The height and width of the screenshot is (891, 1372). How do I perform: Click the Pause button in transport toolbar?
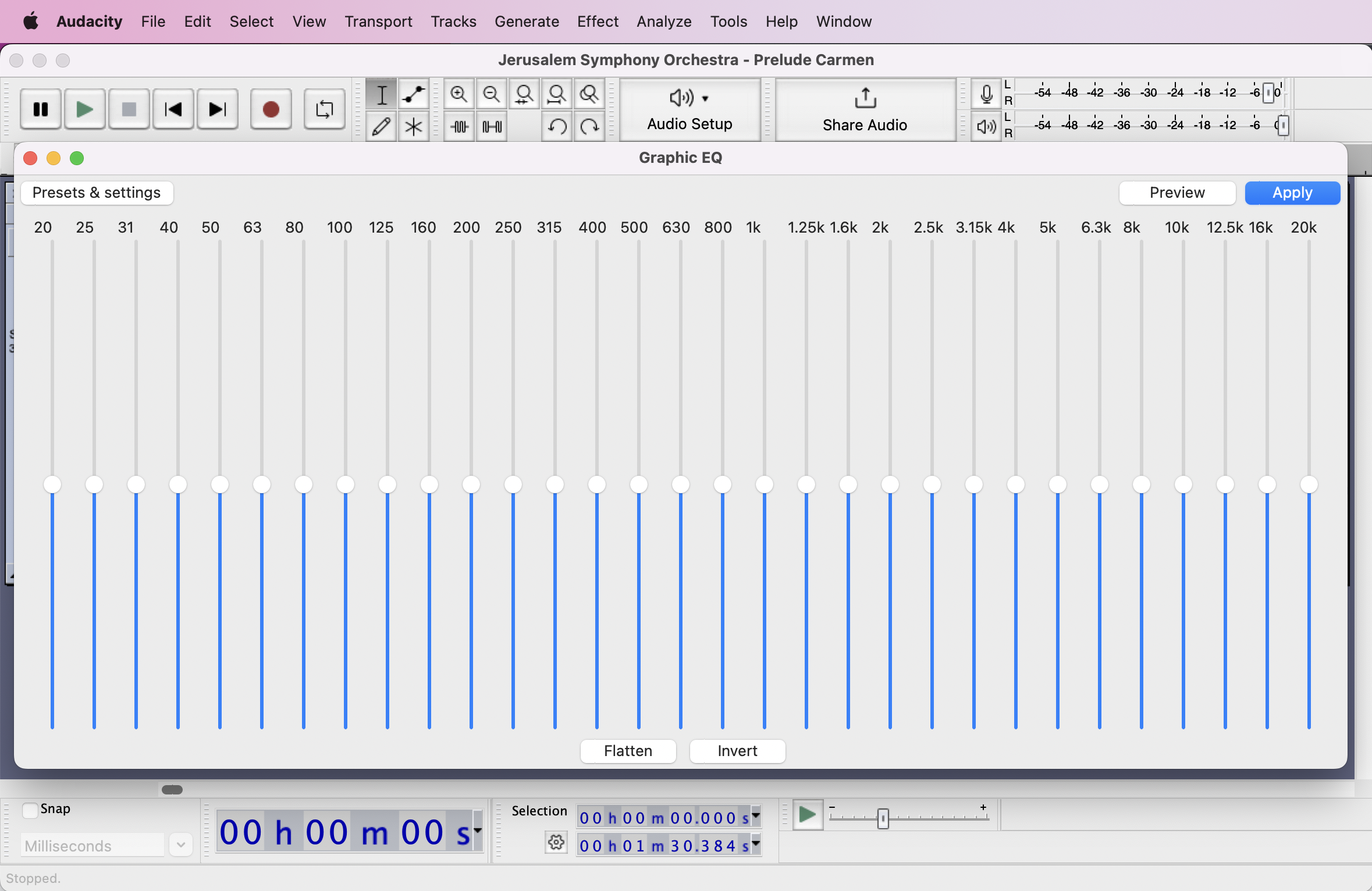[x=41, y=109]
